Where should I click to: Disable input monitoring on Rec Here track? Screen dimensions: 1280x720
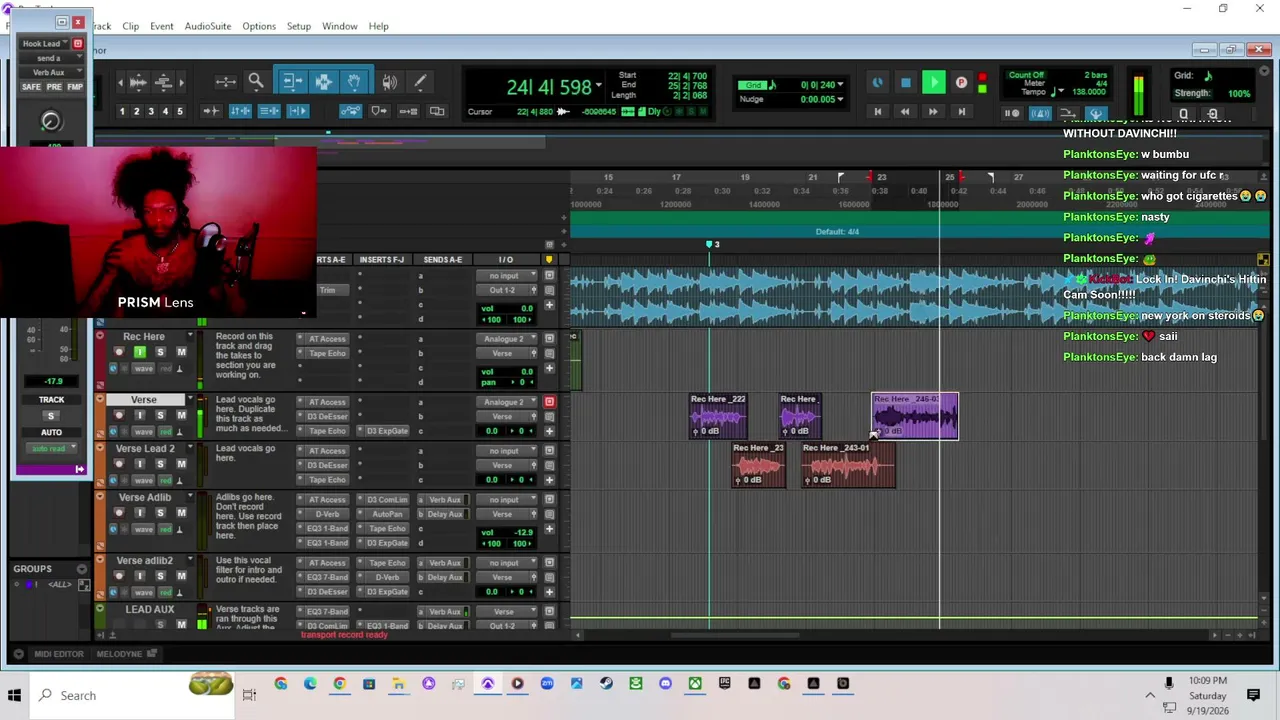click(139, 352)
